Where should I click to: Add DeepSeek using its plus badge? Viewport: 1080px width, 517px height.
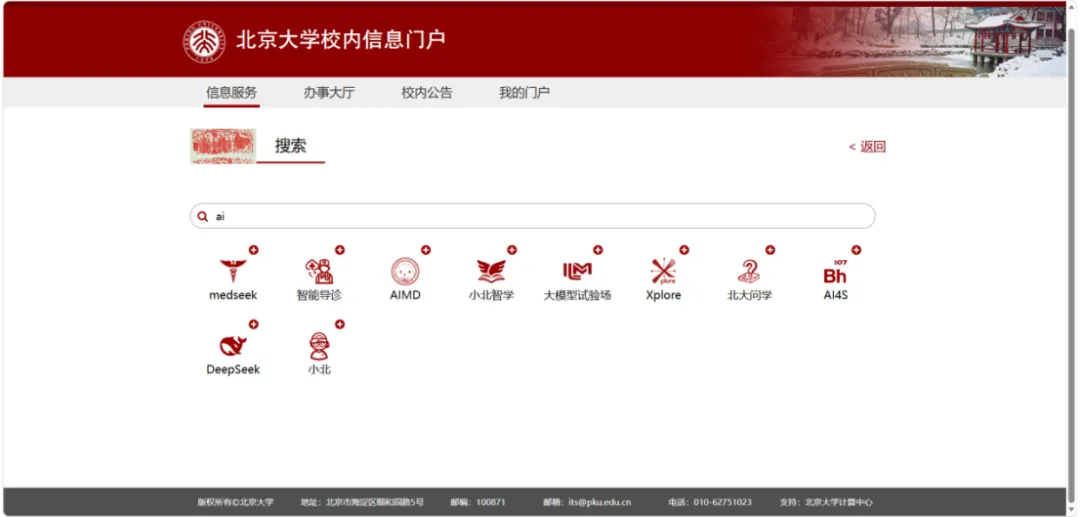tap(253, 324)
